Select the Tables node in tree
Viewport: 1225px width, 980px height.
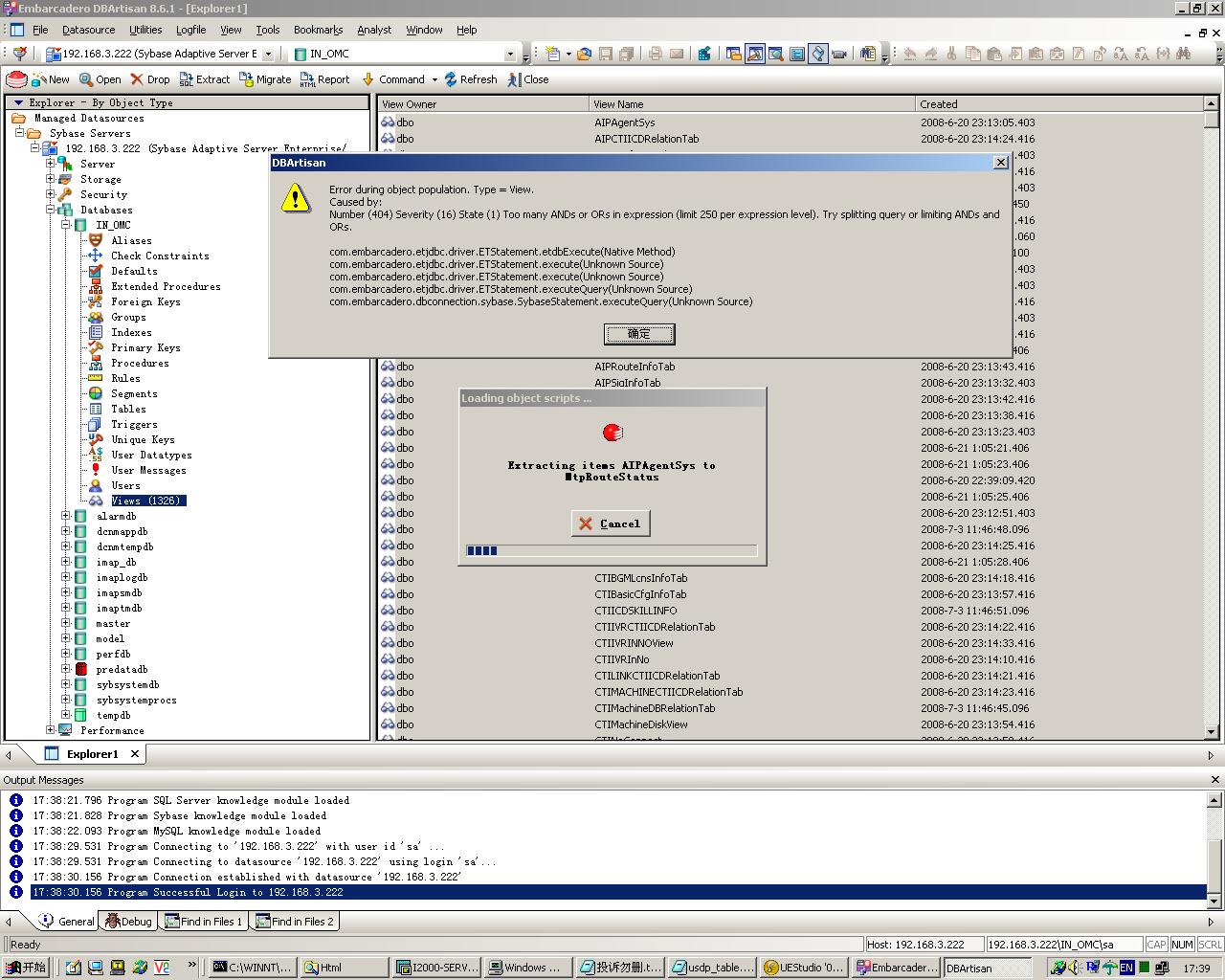(x=128, y=409)
